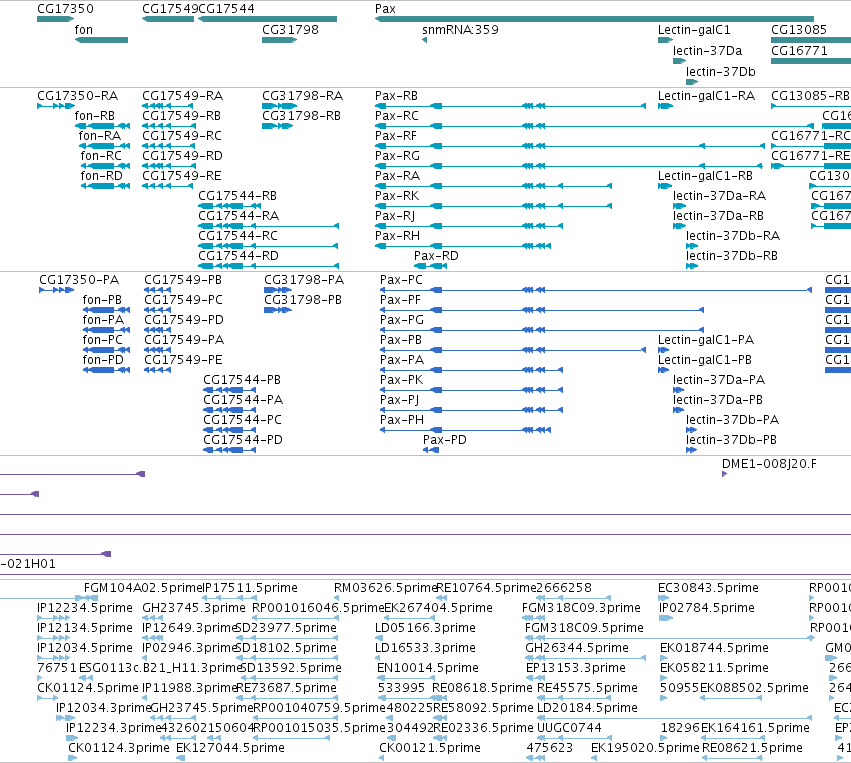Click transcript fon-RD label
The image size is (851, 763).
coord(101,176)
